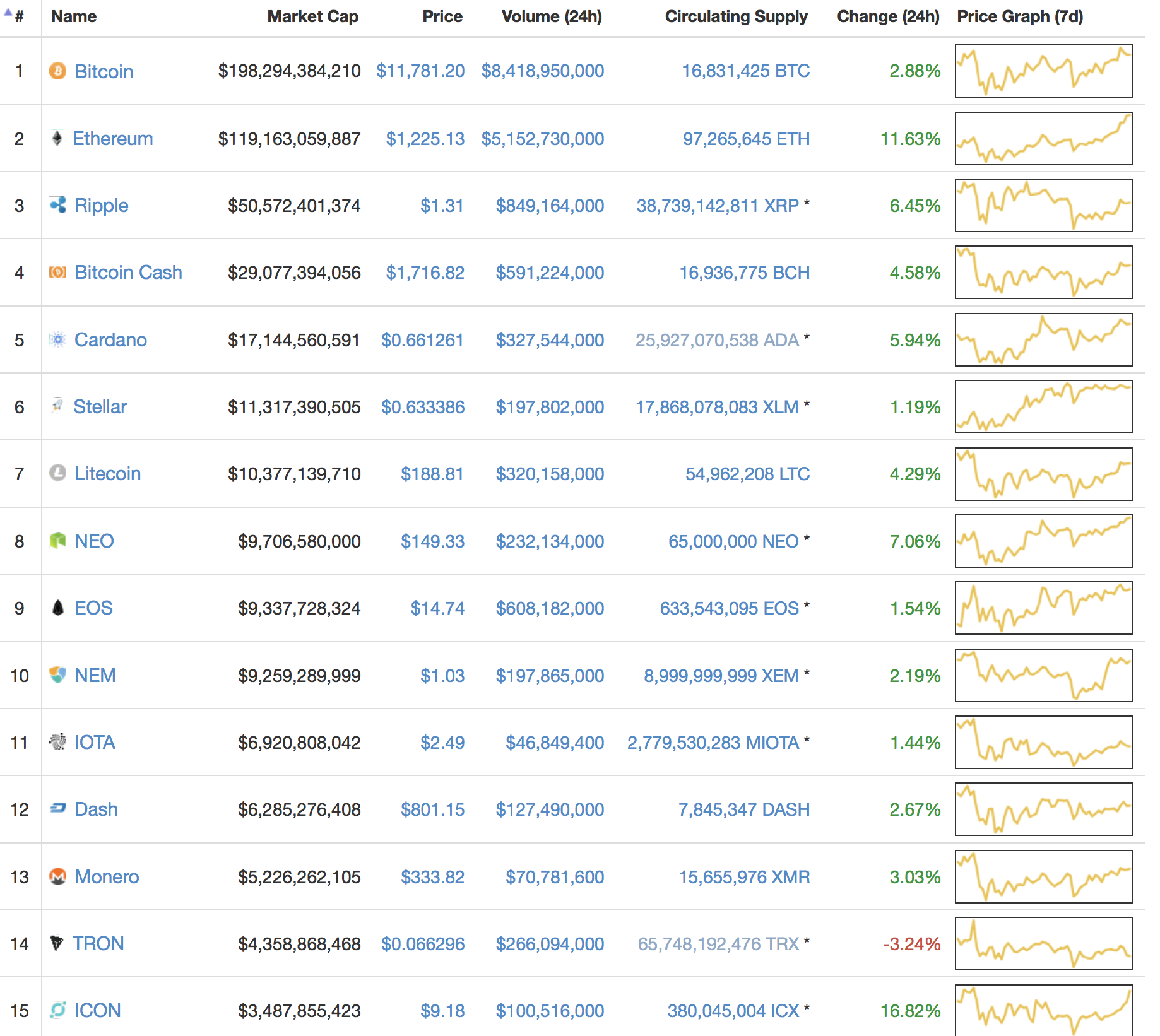This screenshot has width=1160, height=1036.
Task: Click the EOS black logo icon
Action: (x=57, y=608)
